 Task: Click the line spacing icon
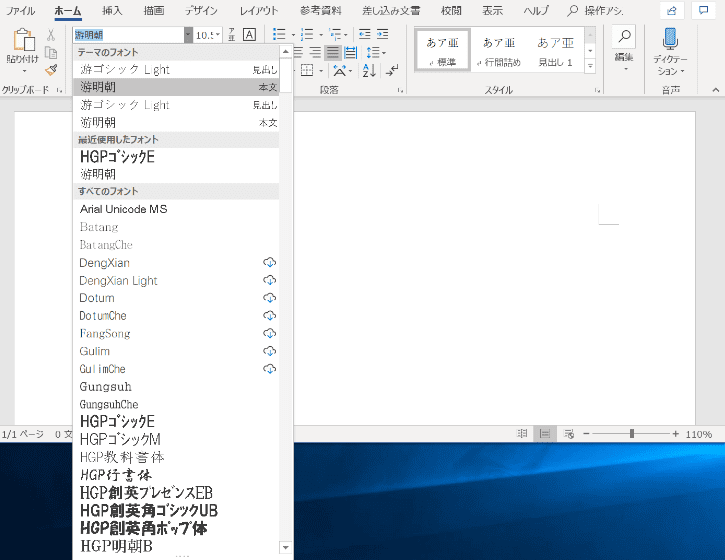pos(373,52)
